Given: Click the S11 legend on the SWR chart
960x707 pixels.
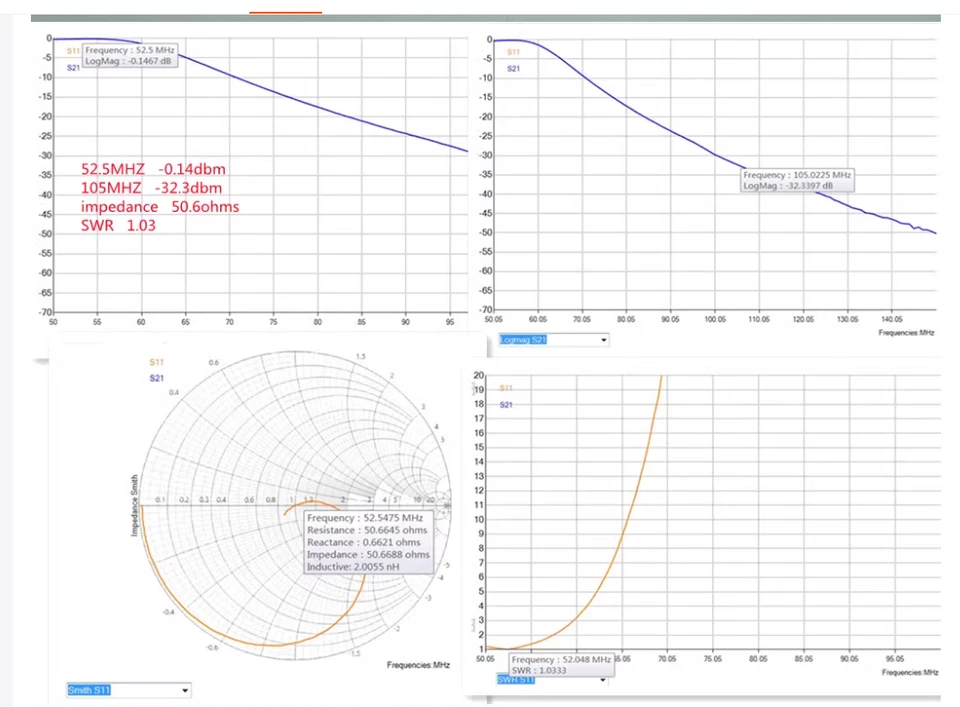Looking at the screenshot, I should click(506, 388).
